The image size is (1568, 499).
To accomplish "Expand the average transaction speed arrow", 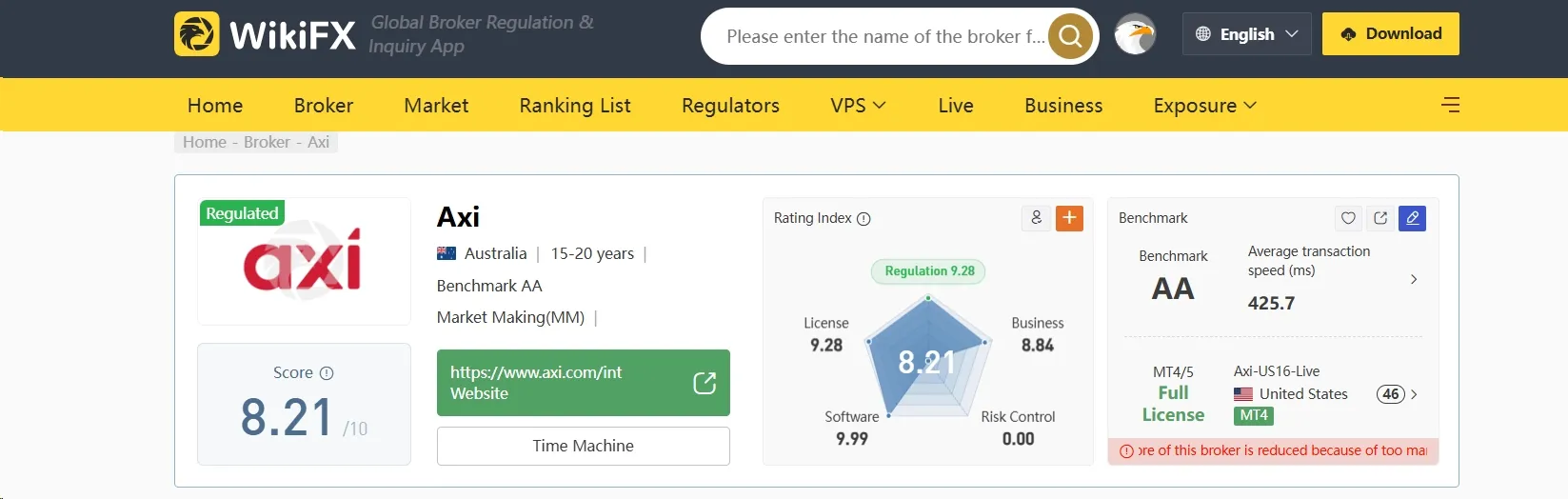I will pos(1414,279).
